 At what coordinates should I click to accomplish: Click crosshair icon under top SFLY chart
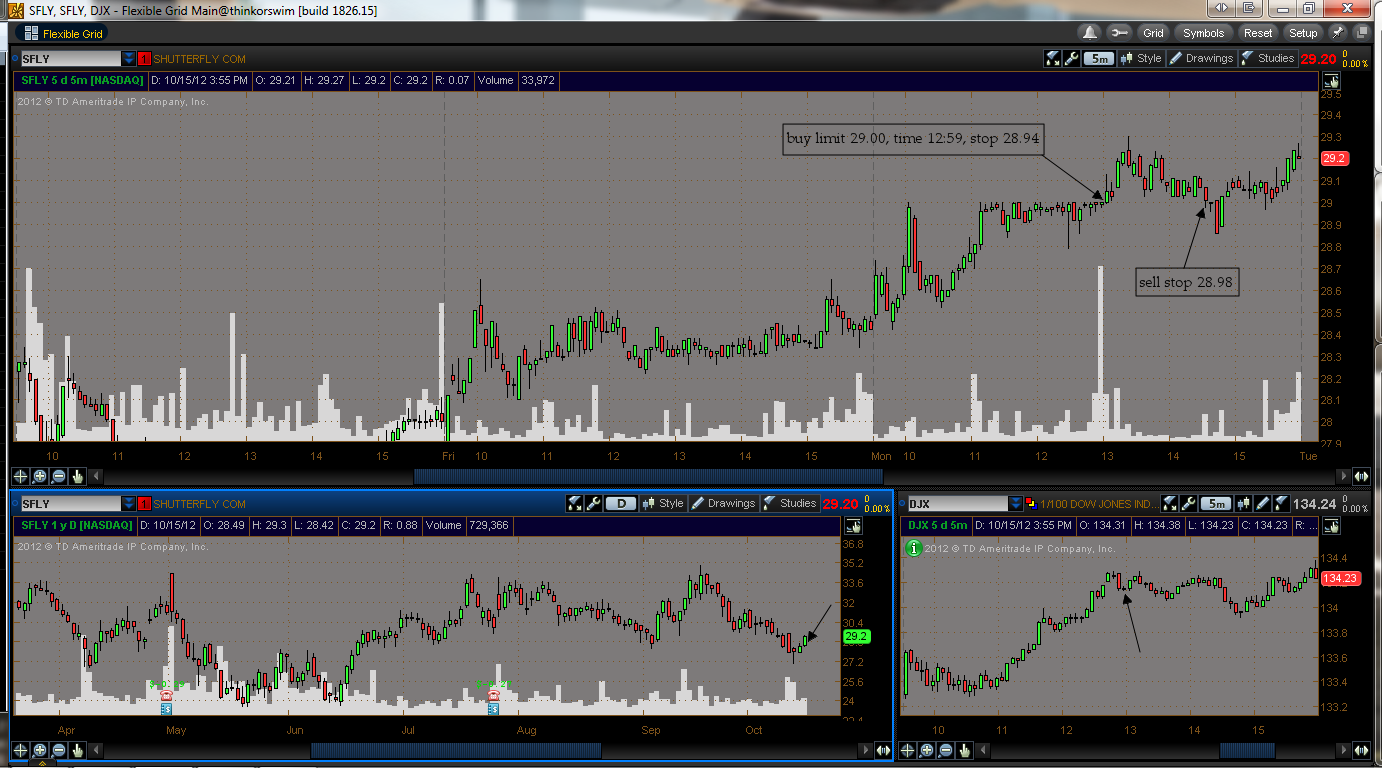click(20, 477)
